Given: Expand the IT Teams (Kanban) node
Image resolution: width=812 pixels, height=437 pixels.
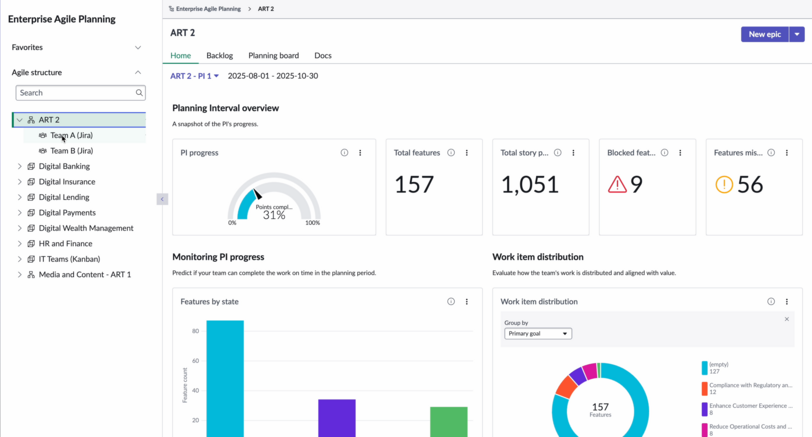Looking at the screenshot, I should [x=19, y=259].
